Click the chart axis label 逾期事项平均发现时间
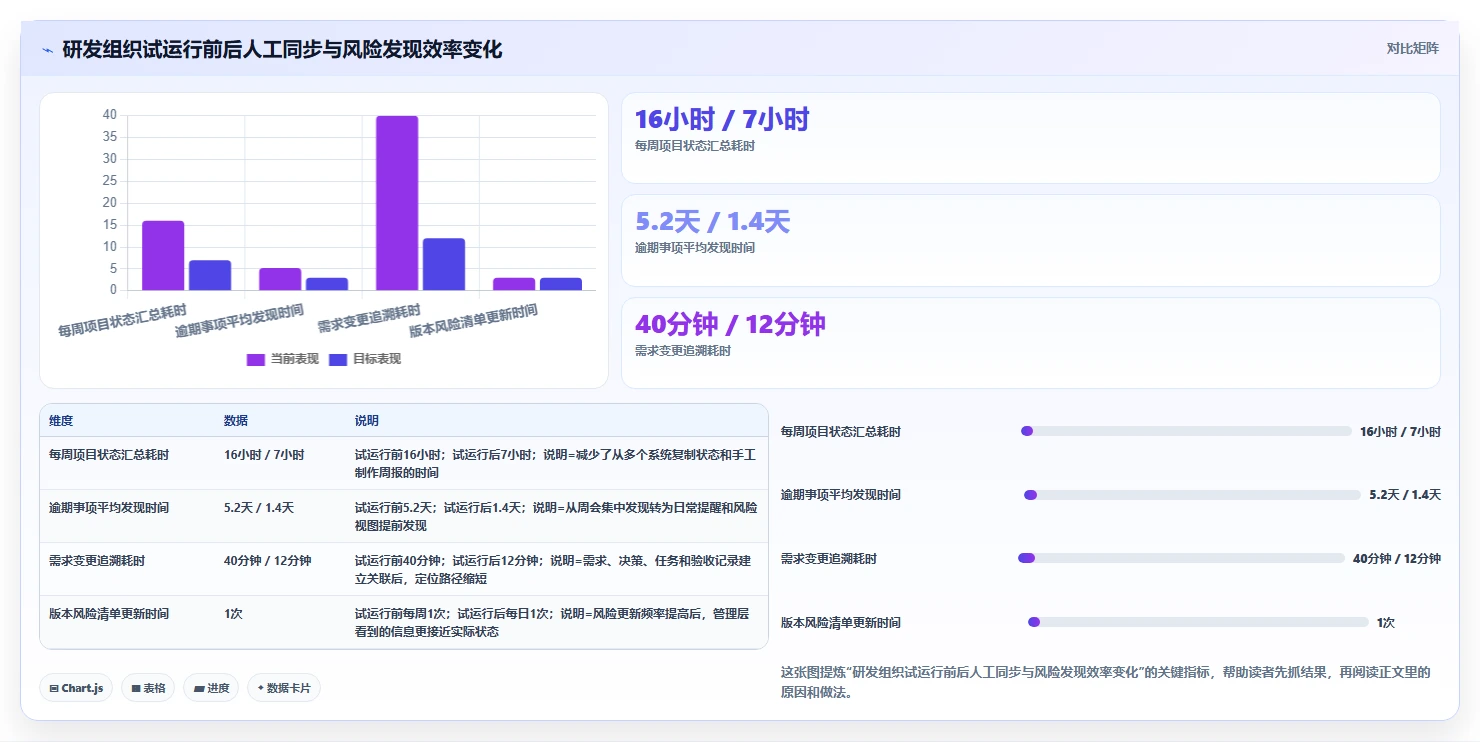Image resolution: width=1480 pixels, height=742 pixels. tap(239, 321)
